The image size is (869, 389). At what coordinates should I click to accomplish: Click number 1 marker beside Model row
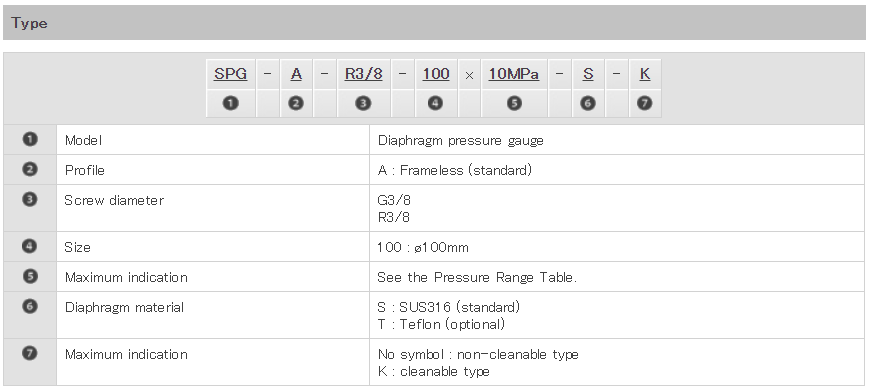click(30, 139)
